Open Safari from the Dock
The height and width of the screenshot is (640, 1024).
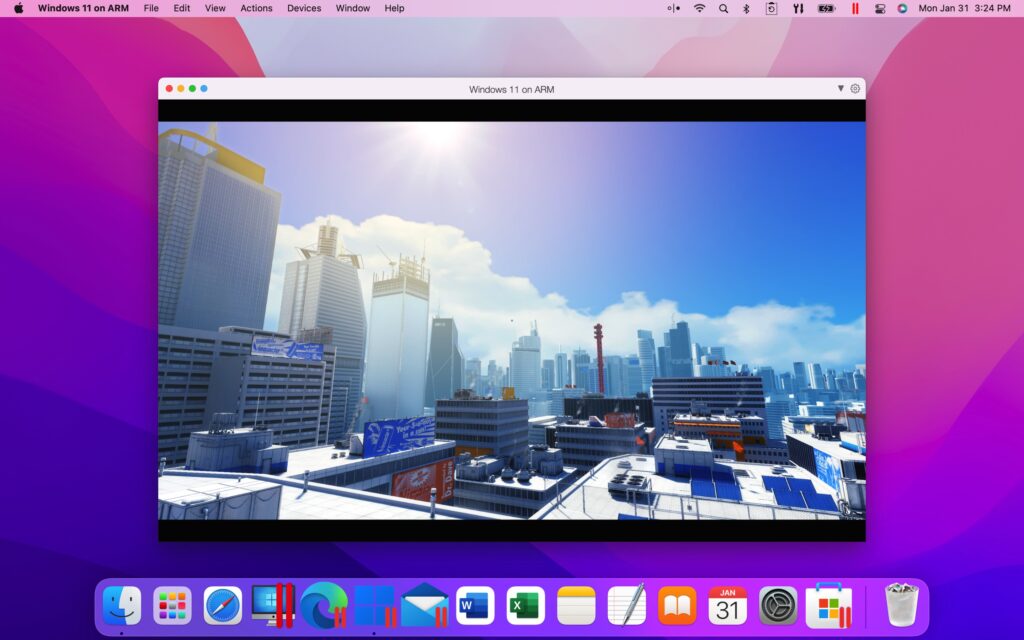coord(223,605)
